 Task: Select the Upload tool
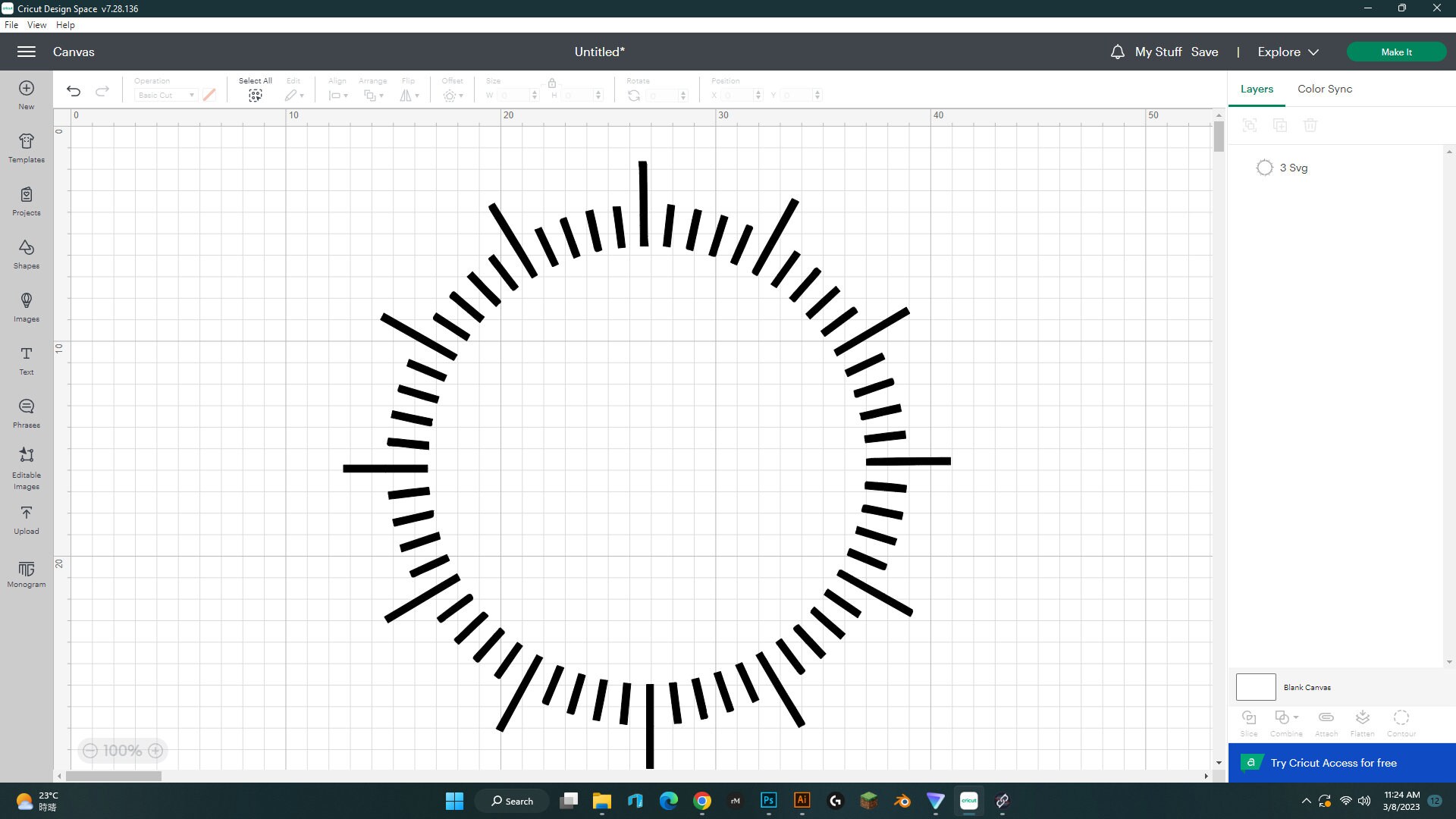click(26, 519)
